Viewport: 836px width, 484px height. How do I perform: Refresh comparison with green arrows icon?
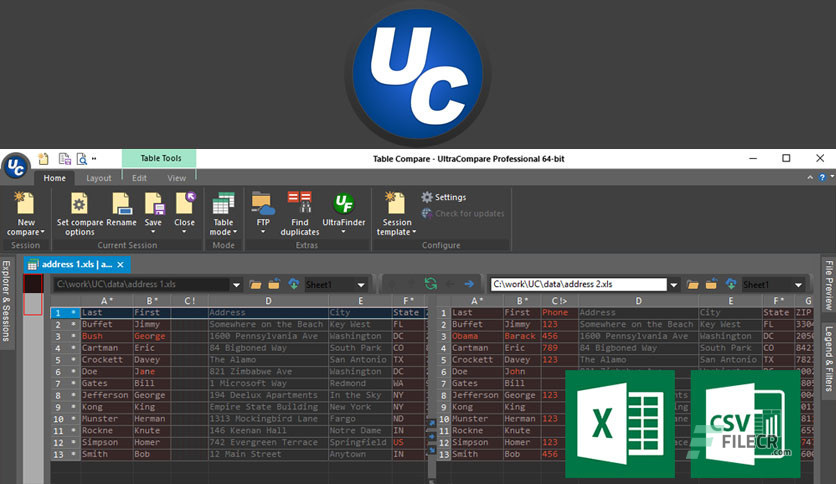tap(431, 284)
